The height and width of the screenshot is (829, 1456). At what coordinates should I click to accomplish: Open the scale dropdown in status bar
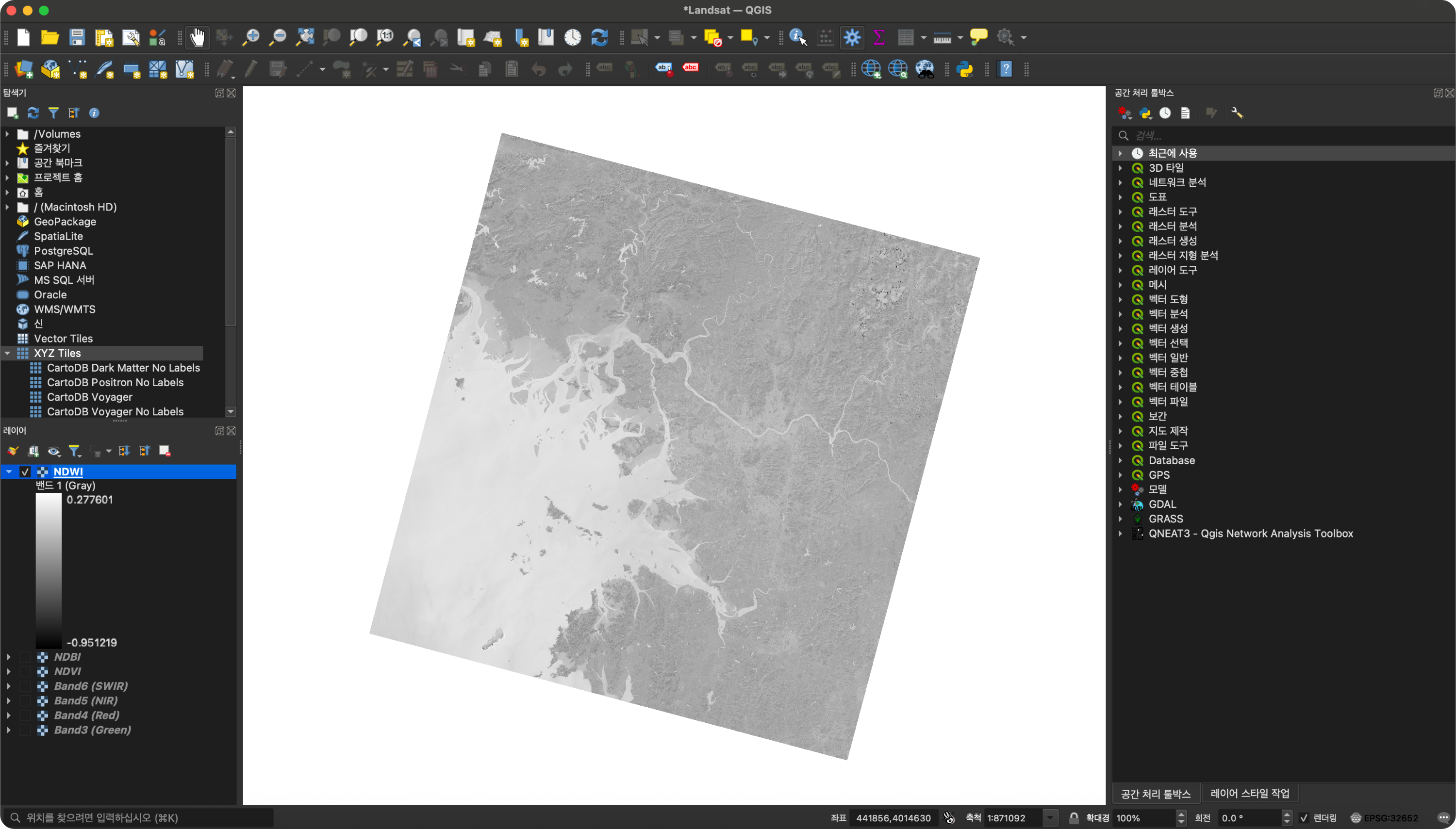1050,818
